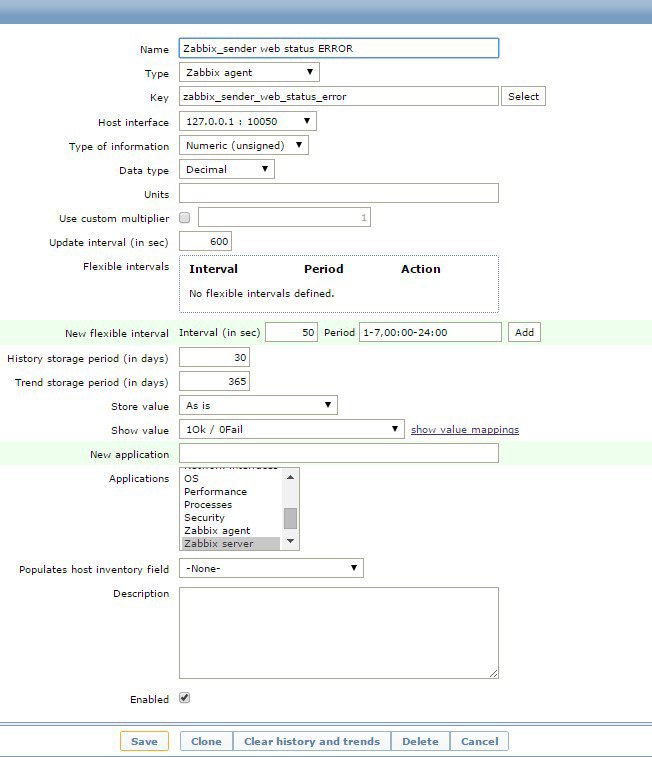Open the Data type dropdown showing Decimal
The width and height of the screenshot is (652, 757).
227,169
